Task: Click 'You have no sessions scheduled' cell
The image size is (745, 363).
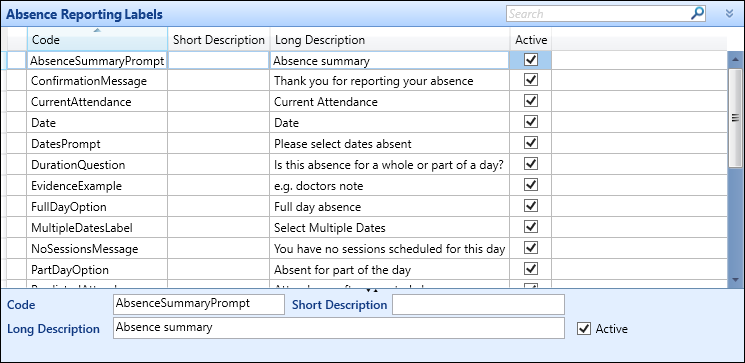Action: pos(390,248)
